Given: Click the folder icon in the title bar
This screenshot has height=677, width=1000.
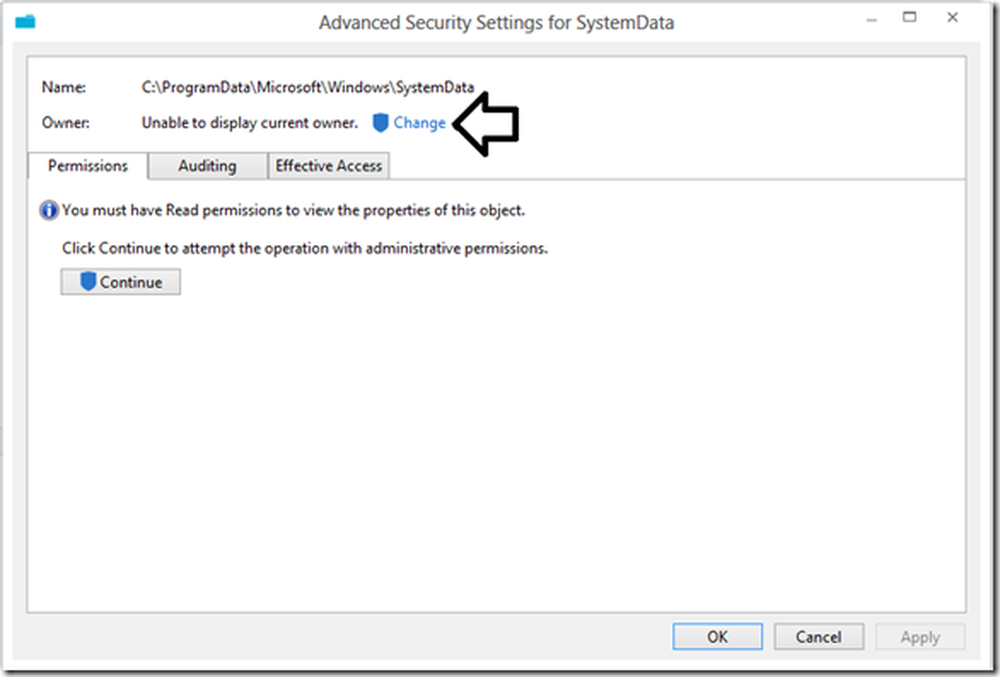Looking at the screenshot, I should (x=25, y=20).
